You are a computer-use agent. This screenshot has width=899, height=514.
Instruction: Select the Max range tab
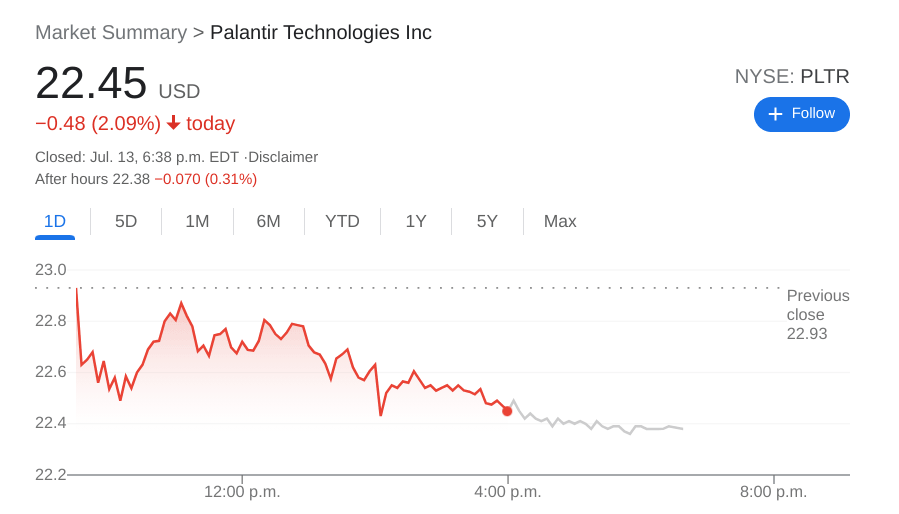(560, 221)
